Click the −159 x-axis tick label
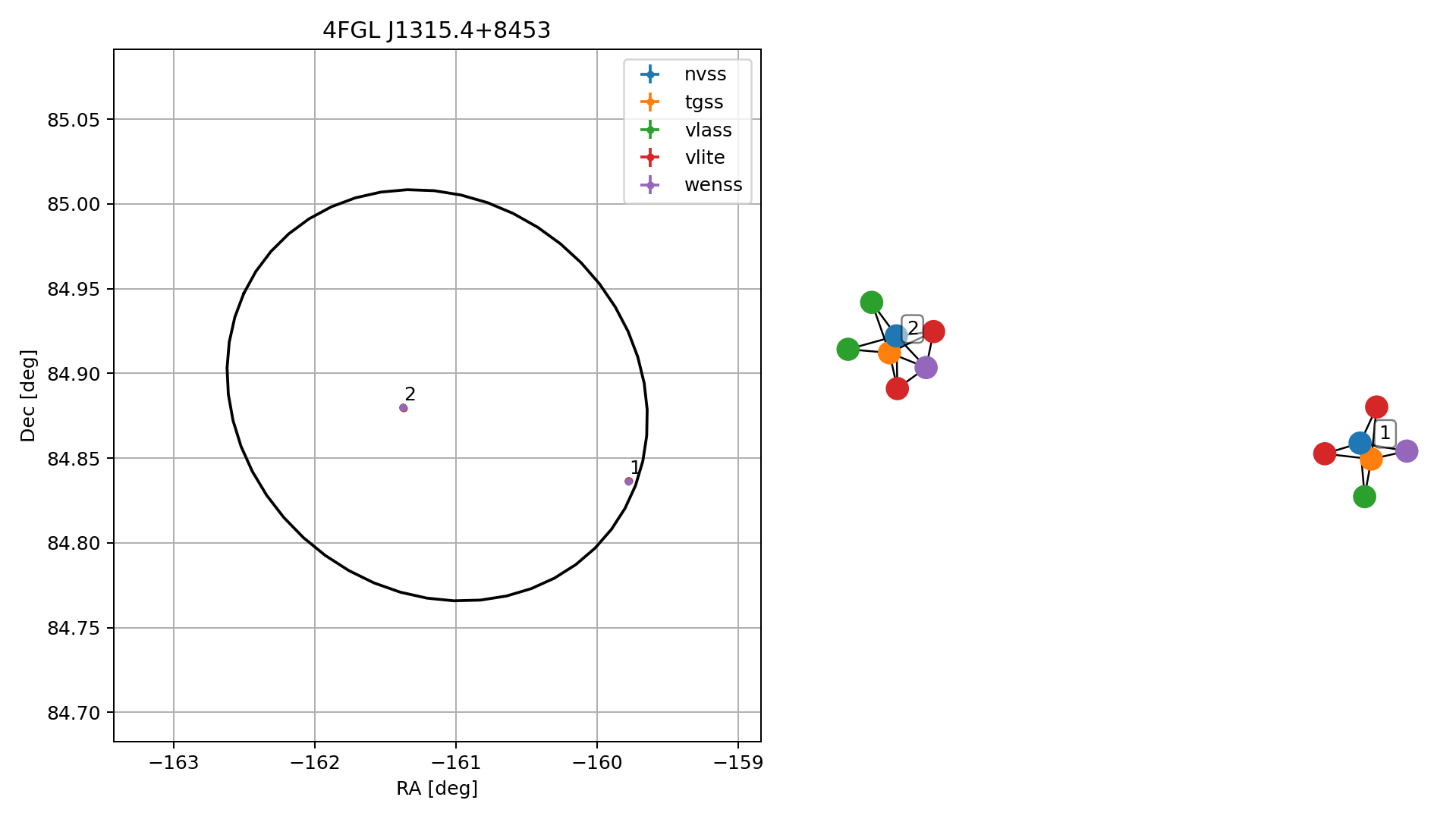 tap(738, 763)
